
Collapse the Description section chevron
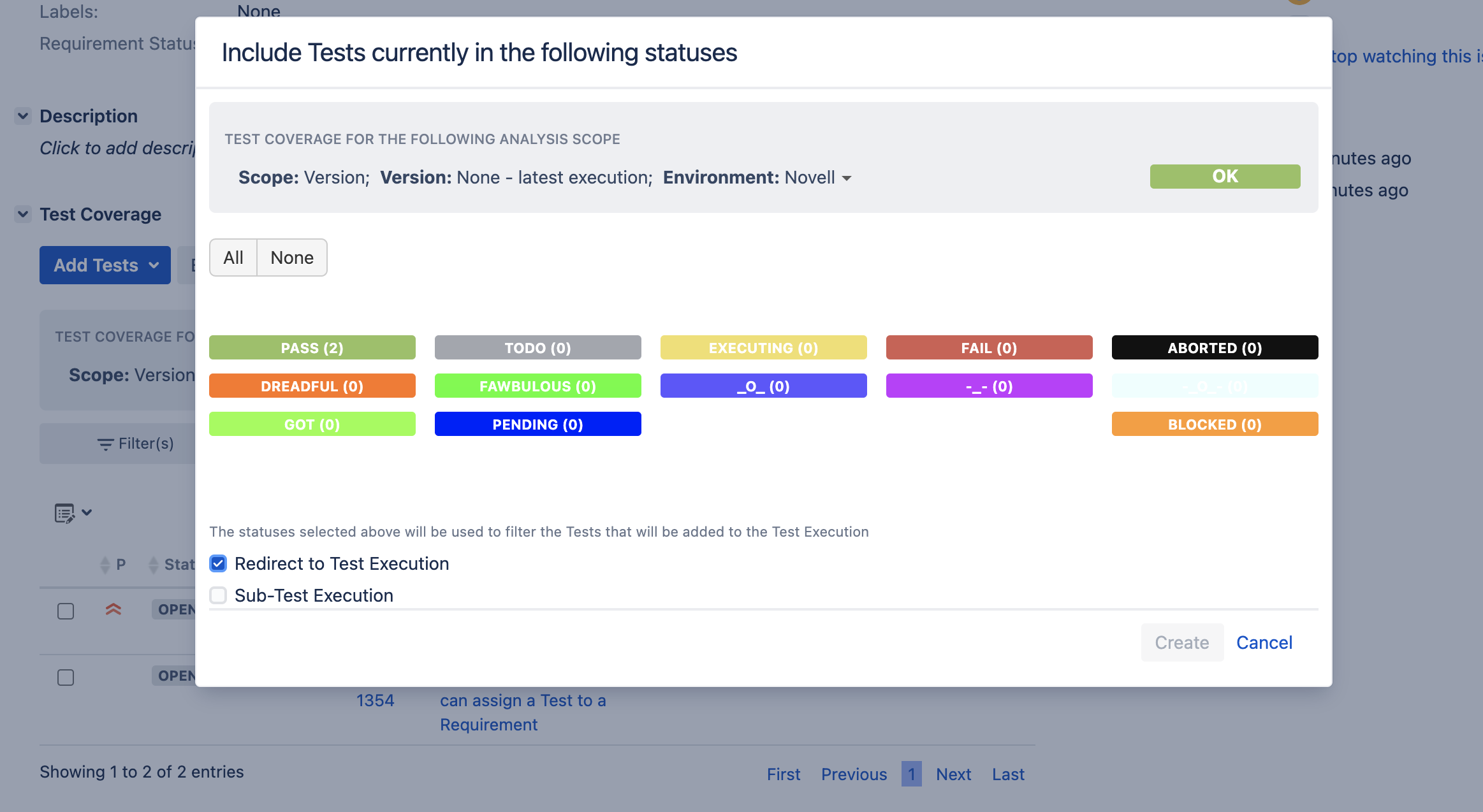point(23,116)
